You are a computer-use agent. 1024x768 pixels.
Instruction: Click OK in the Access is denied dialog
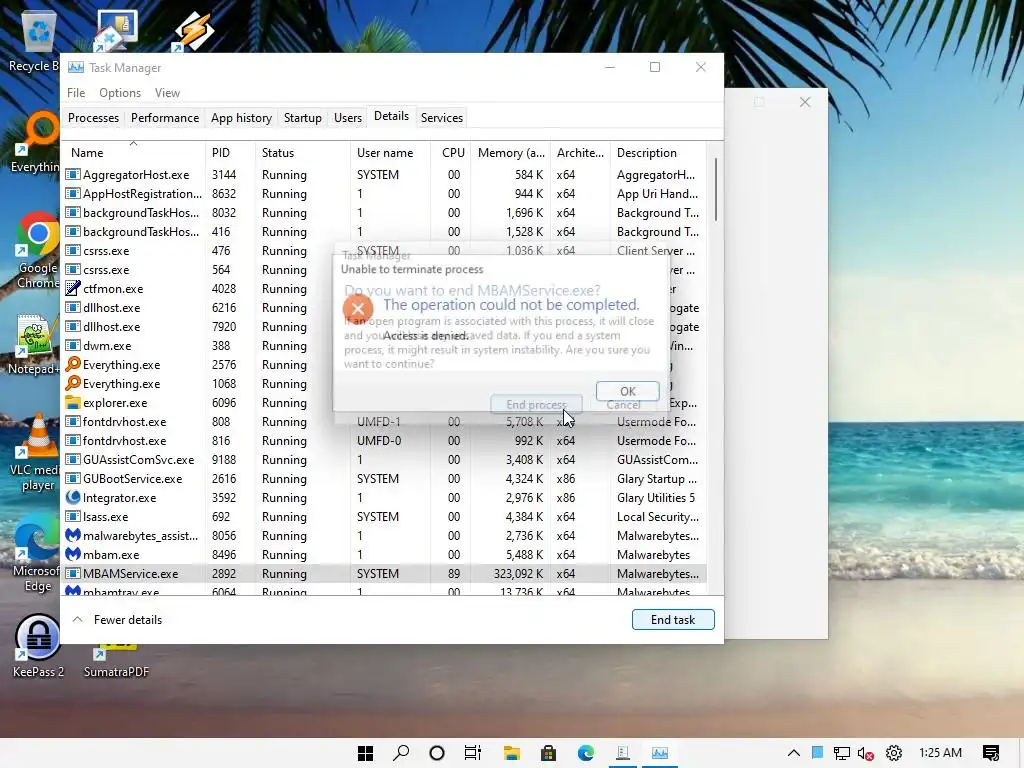(627, 391)
